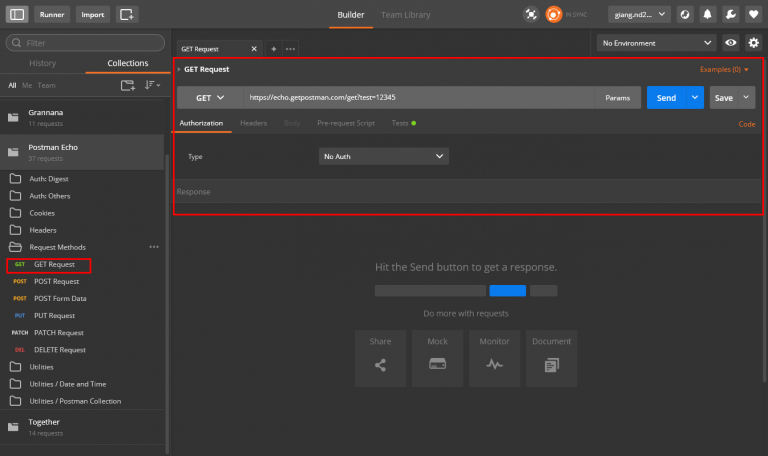
Task: Open the wrench settings icon
Action: pyautogui.click(x=731, y=15)
